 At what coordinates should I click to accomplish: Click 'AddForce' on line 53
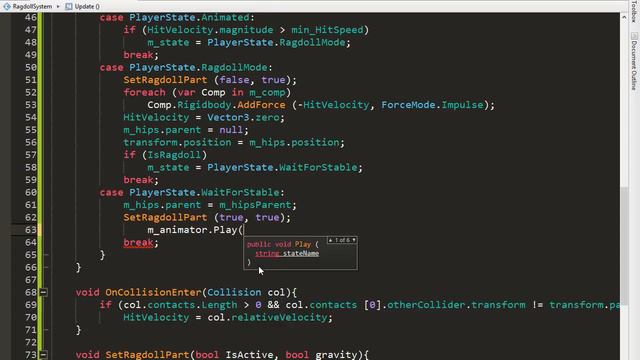point(261,105)
